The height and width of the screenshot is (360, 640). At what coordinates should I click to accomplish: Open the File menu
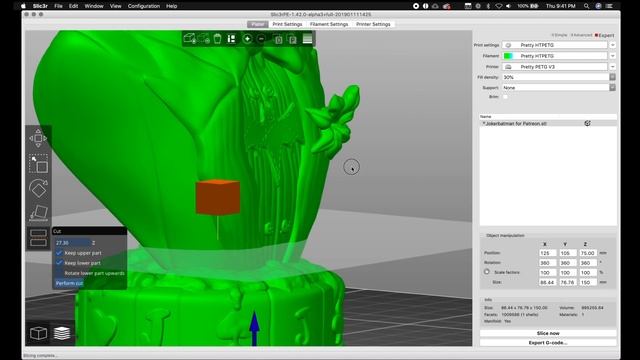[58, 6]
